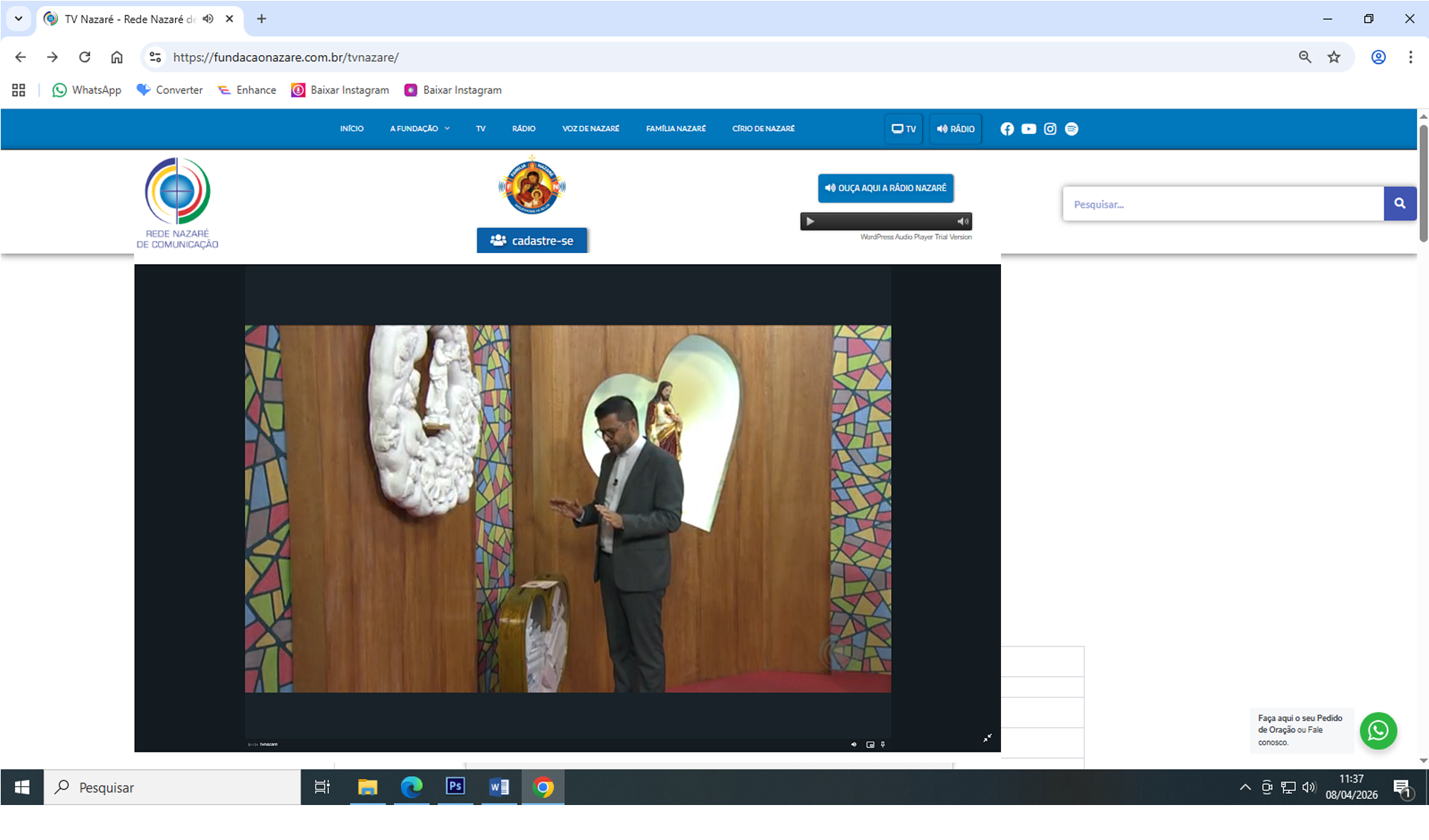
Task: Show hidden system tray icons
Action: [1244, 787]
